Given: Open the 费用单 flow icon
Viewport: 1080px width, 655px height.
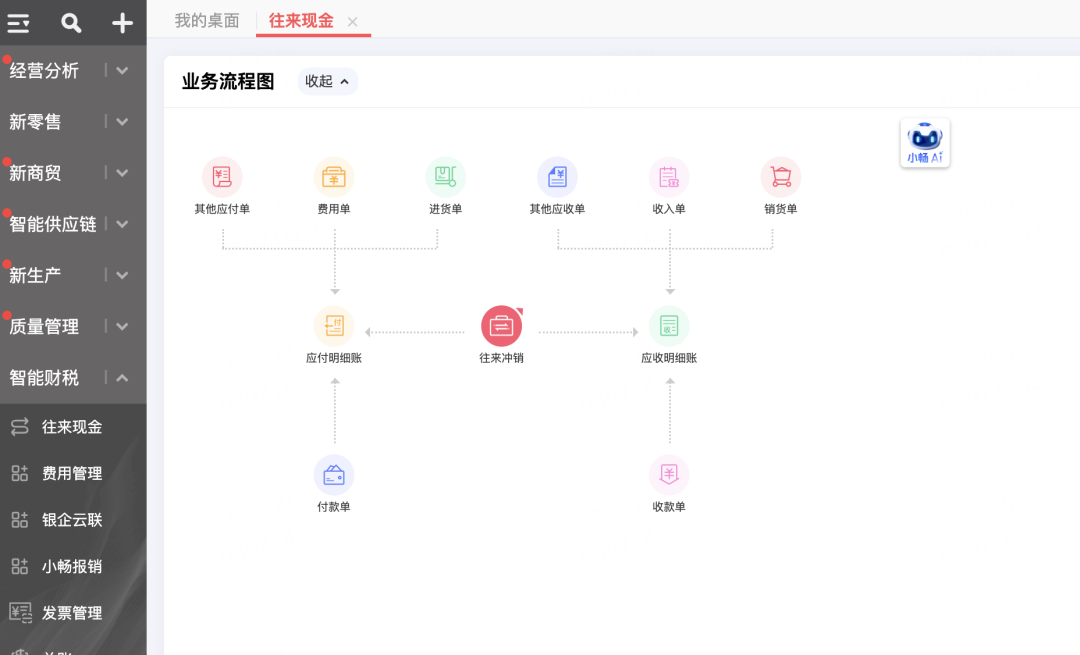Looking at the screenshot, I should pos(334,177).
